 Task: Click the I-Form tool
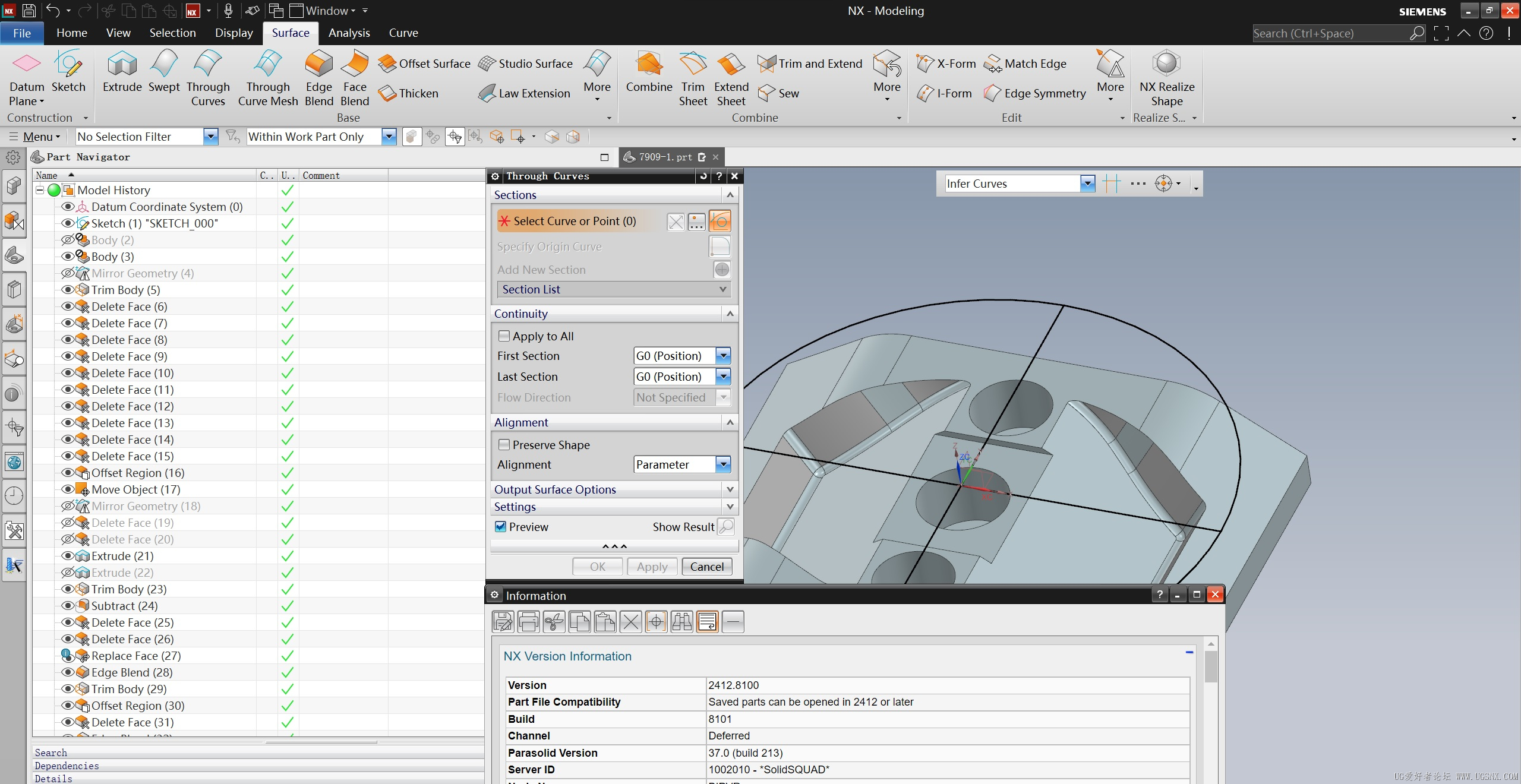pos(944,93)
